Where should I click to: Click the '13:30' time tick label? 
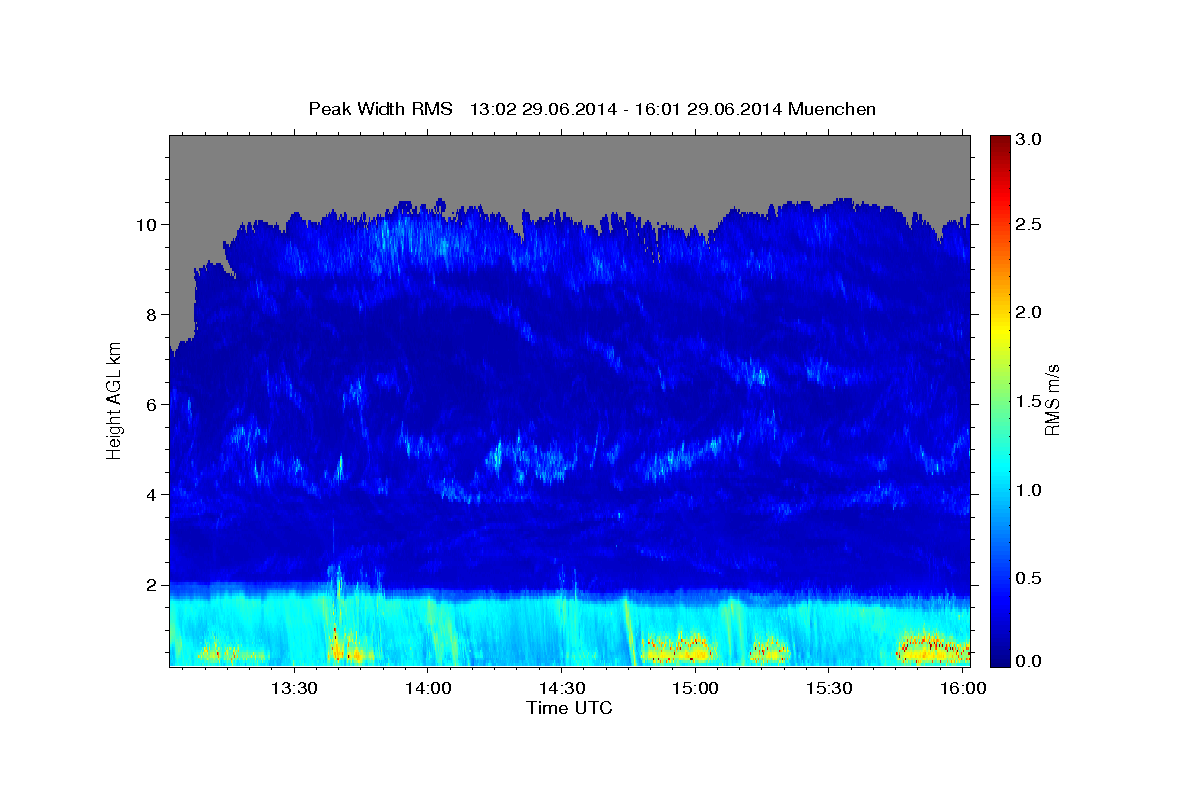coord(295,688)
